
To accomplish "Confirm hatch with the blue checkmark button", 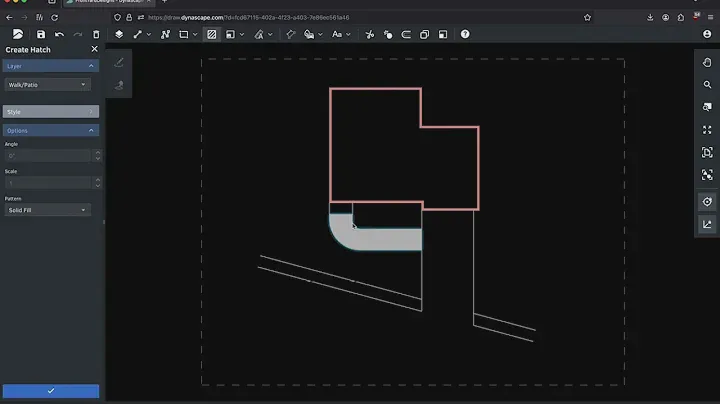I will click(50, 391).
